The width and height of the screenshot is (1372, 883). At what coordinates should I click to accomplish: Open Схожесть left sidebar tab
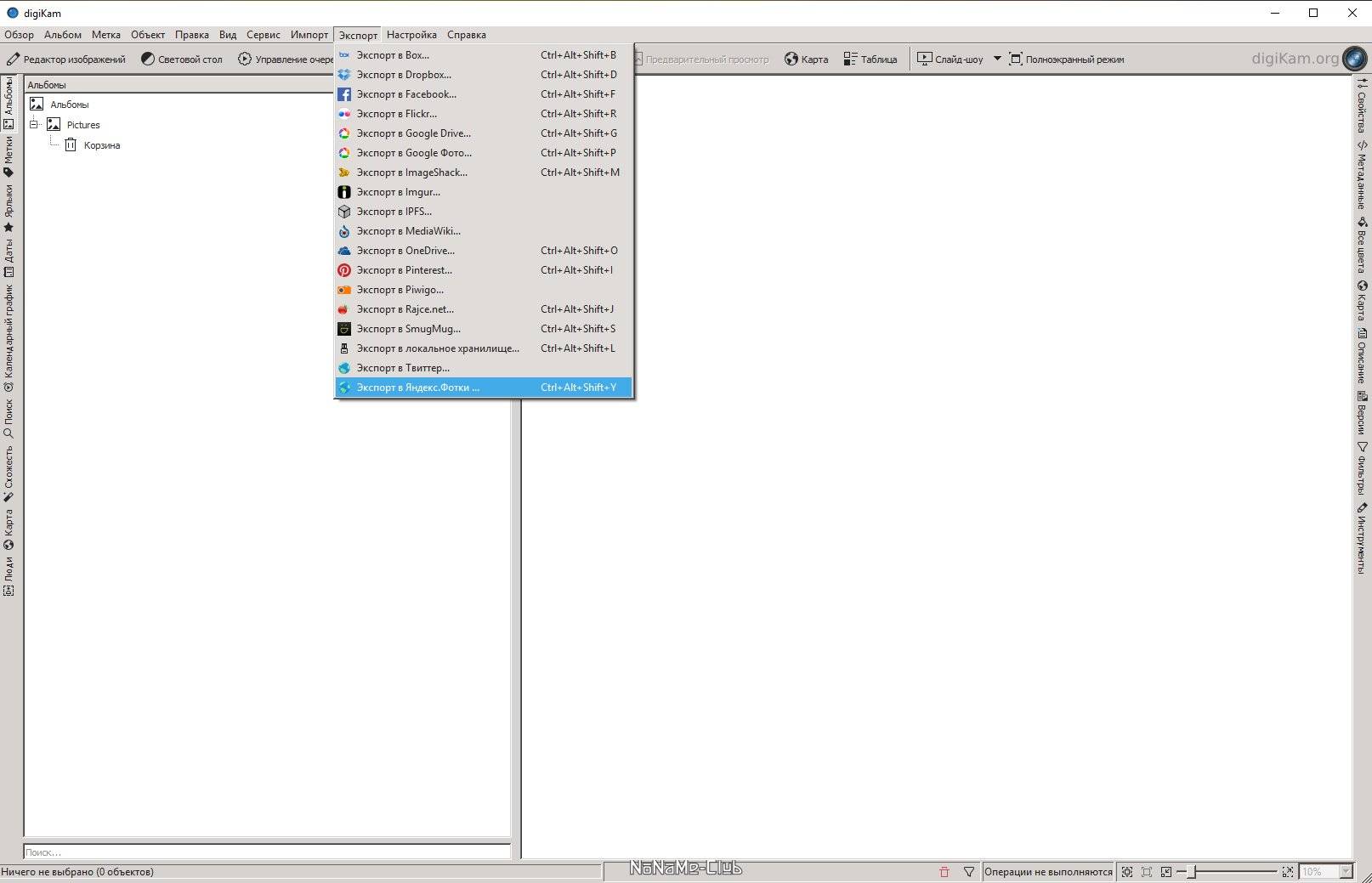9,473
